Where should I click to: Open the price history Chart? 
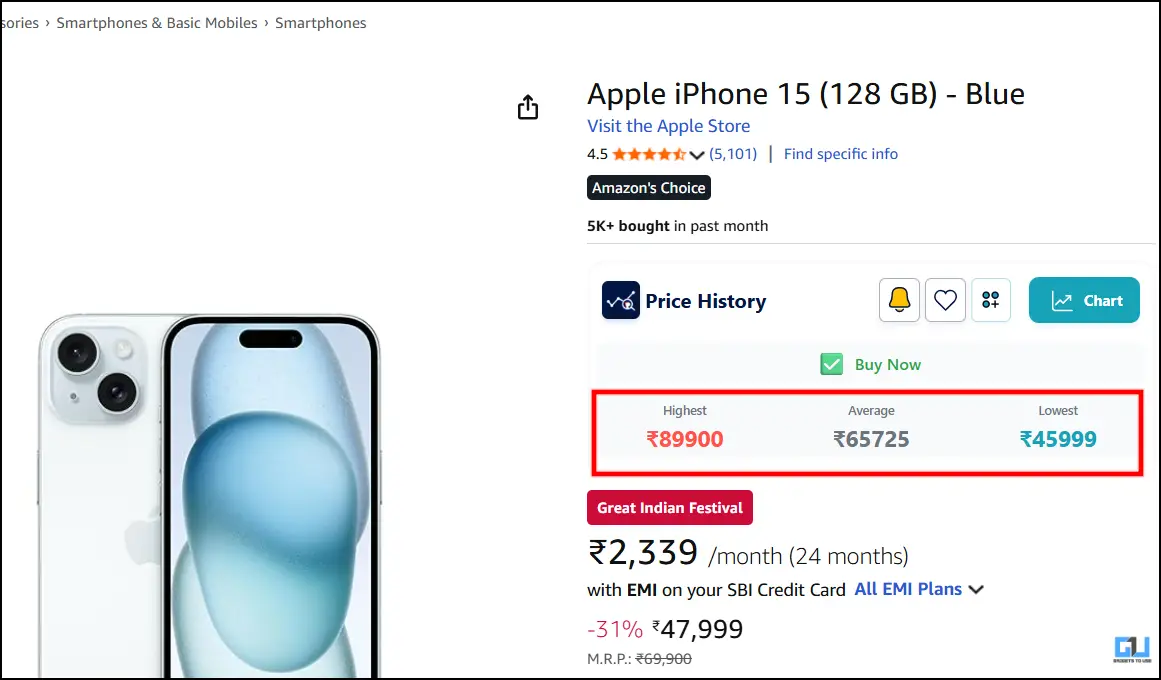click(x=1084, y=300)
